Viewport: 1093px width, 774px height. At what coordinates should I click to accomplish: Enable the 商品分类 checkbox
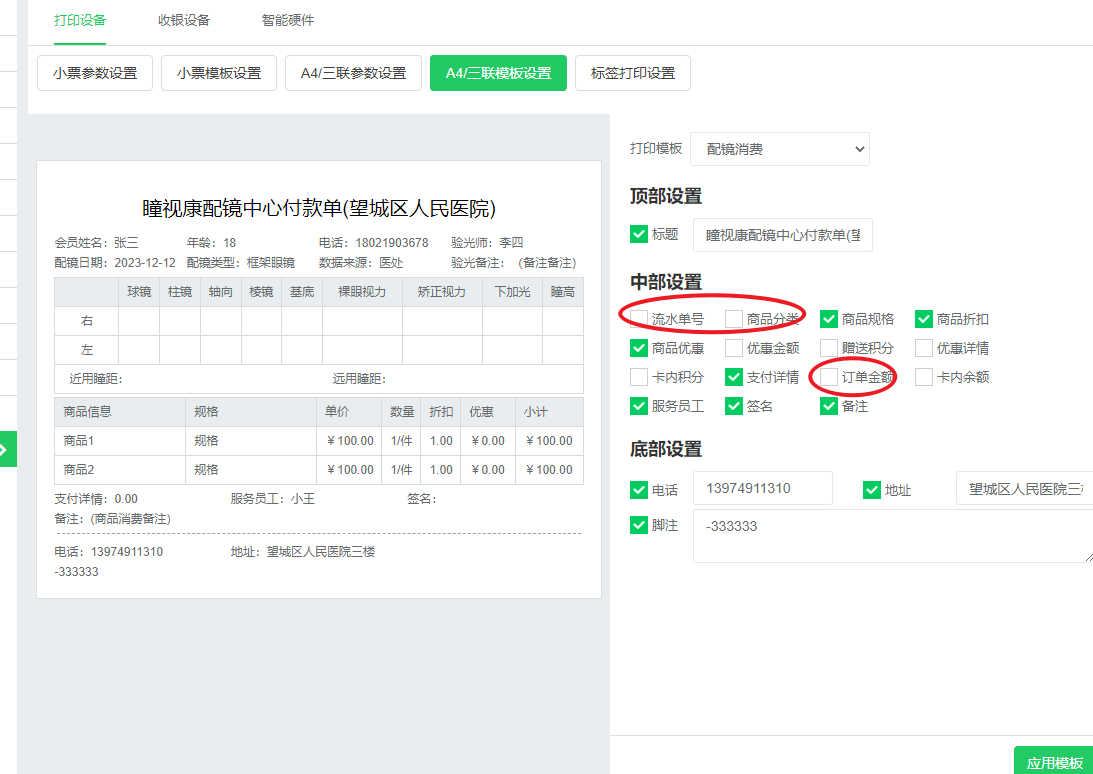(734, 319)
